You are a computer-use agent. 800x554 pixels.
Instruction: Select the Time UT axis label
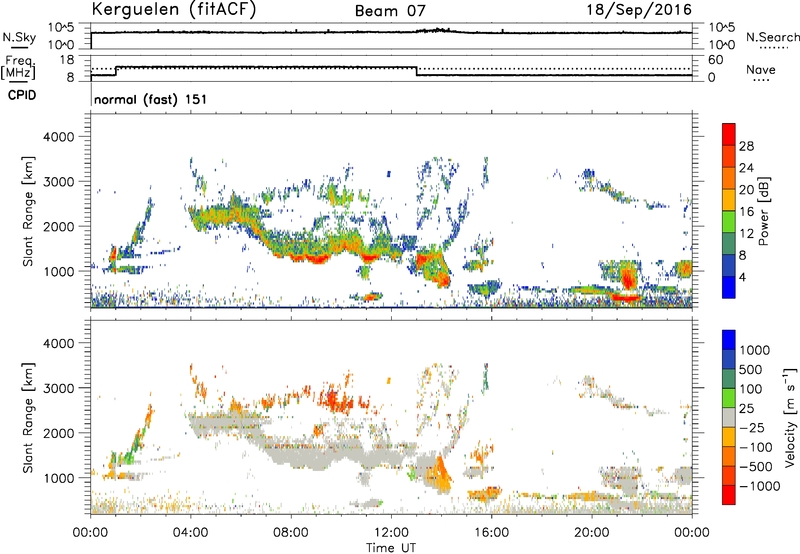391,548
